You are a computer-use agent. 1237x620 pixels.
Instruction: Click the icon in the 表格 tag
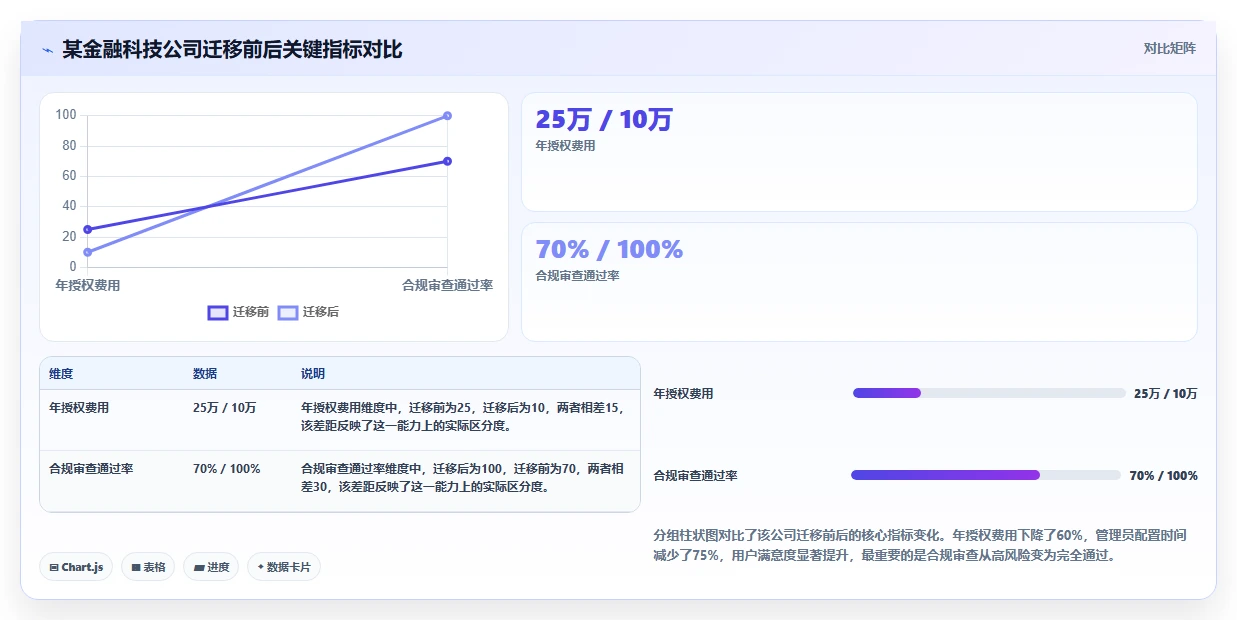coord(136,567)
